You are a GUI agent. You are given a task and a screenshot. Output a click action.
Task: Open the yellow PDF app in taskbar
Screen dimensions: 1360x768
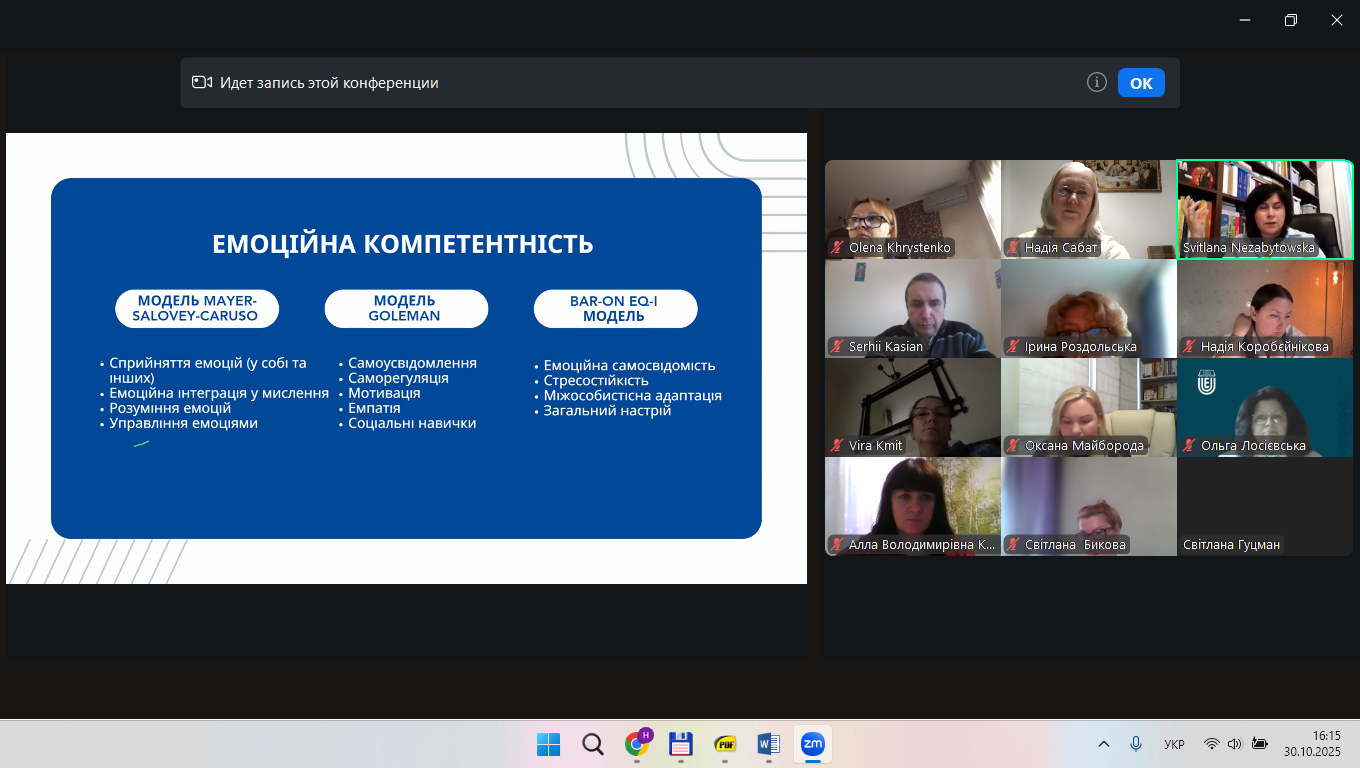click(x=725, y=744)
